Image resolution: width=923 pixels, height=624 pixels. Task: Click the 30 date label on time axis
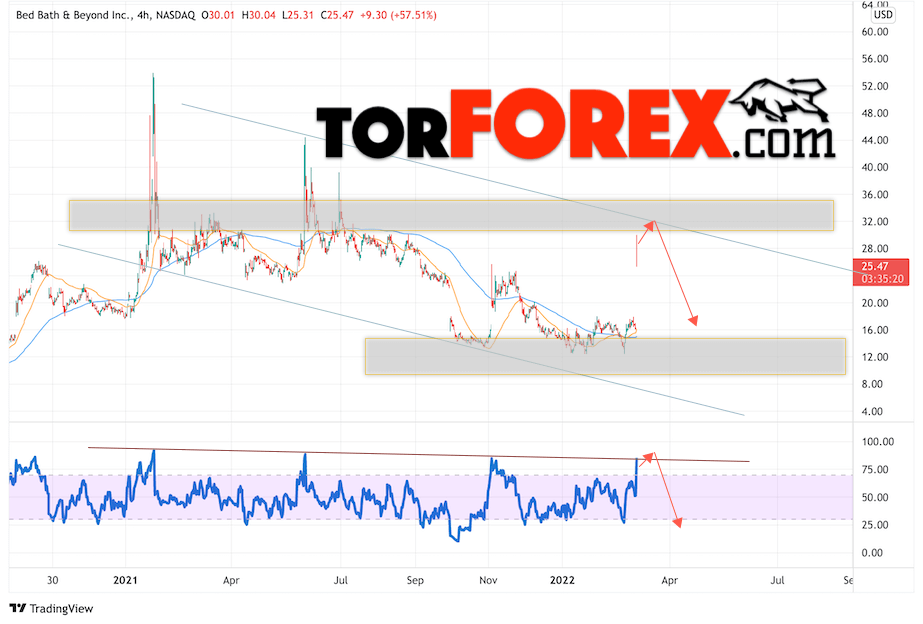point(52,580)
